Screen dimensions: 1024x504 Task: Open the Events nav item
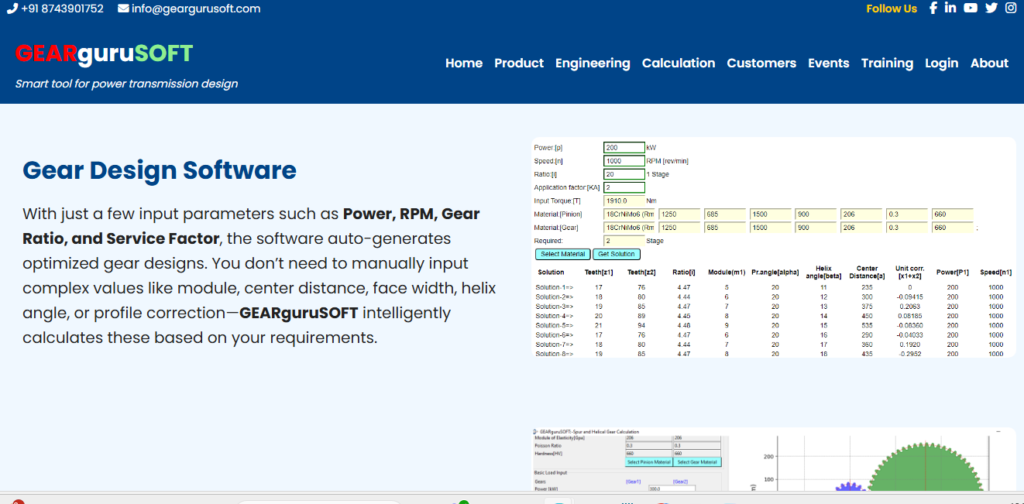[828, 63]
